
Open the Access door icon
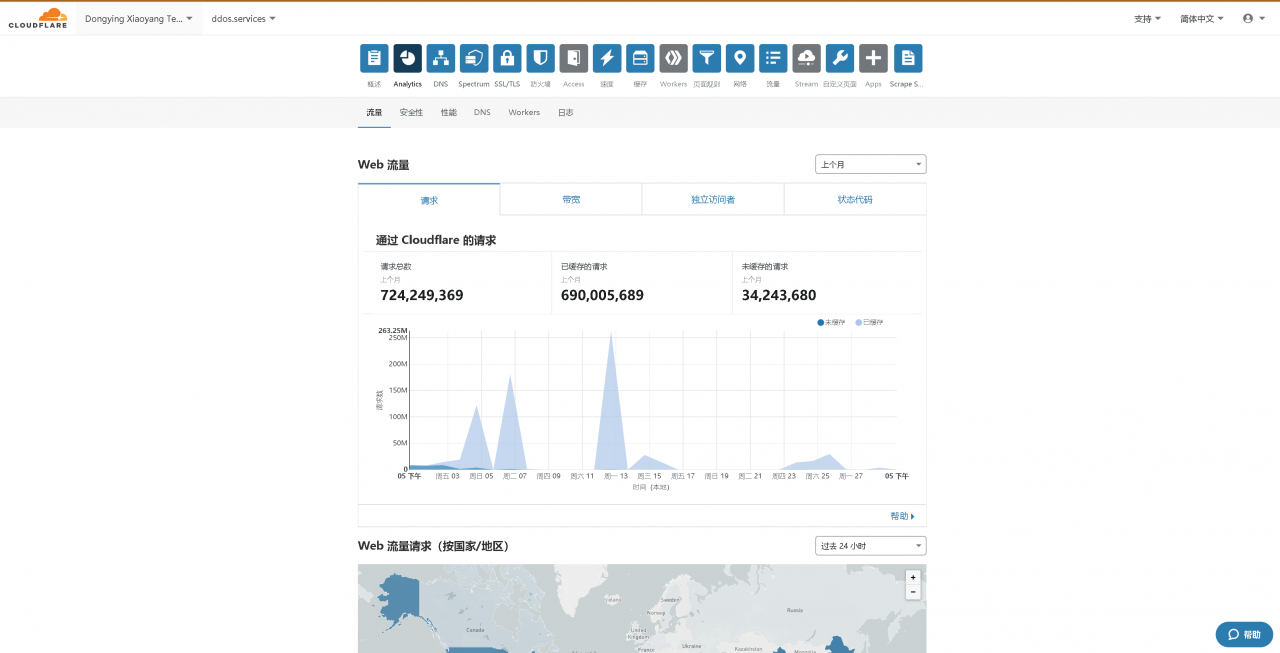[x=574, y=58]
